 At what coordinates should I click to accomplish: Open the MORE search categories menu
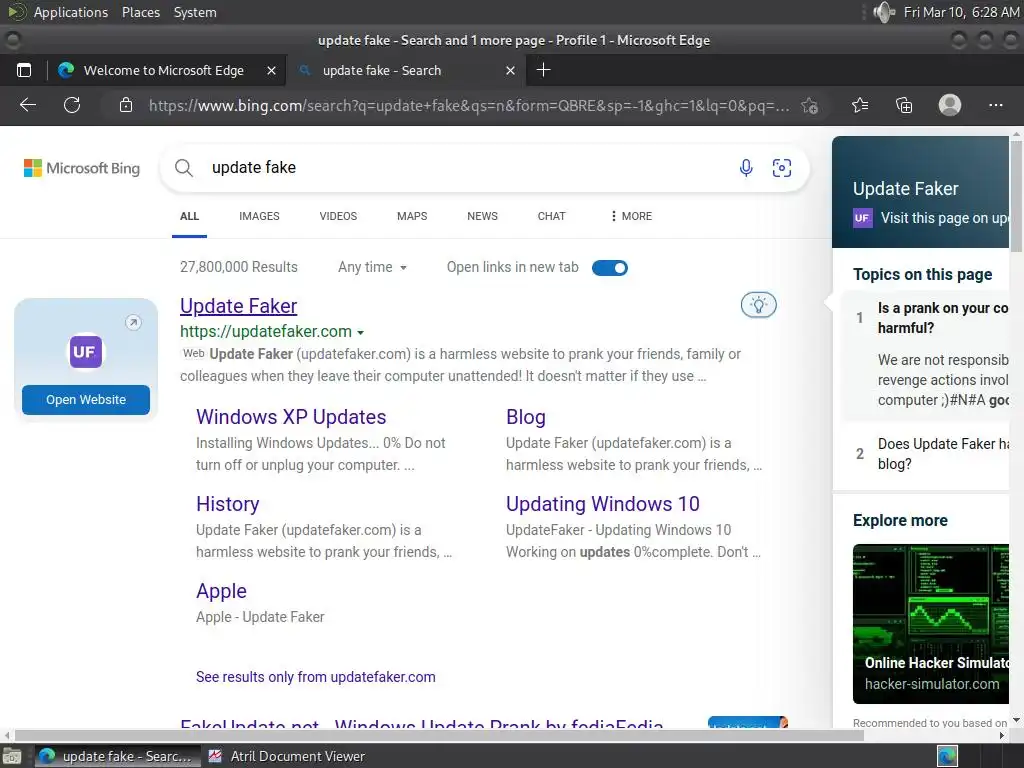tap(631, 216)
